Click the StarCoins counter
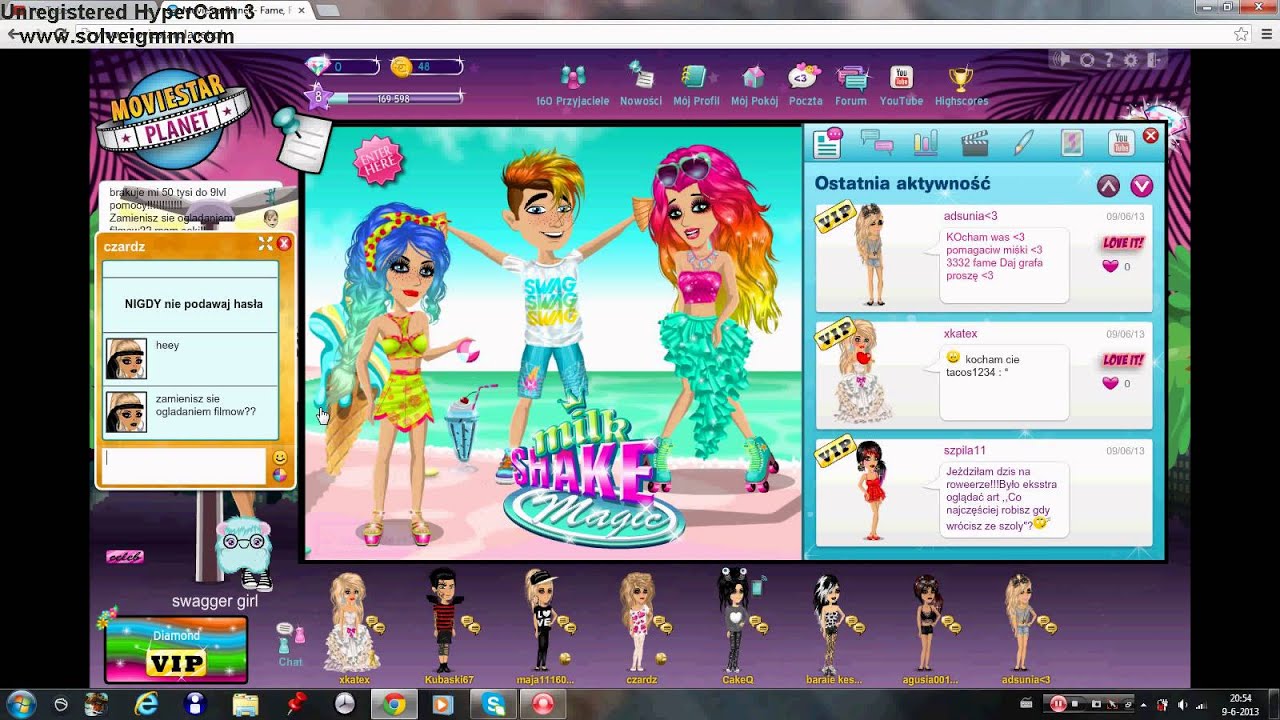The height and width of the screenshot is (720, 1280). 427,67
